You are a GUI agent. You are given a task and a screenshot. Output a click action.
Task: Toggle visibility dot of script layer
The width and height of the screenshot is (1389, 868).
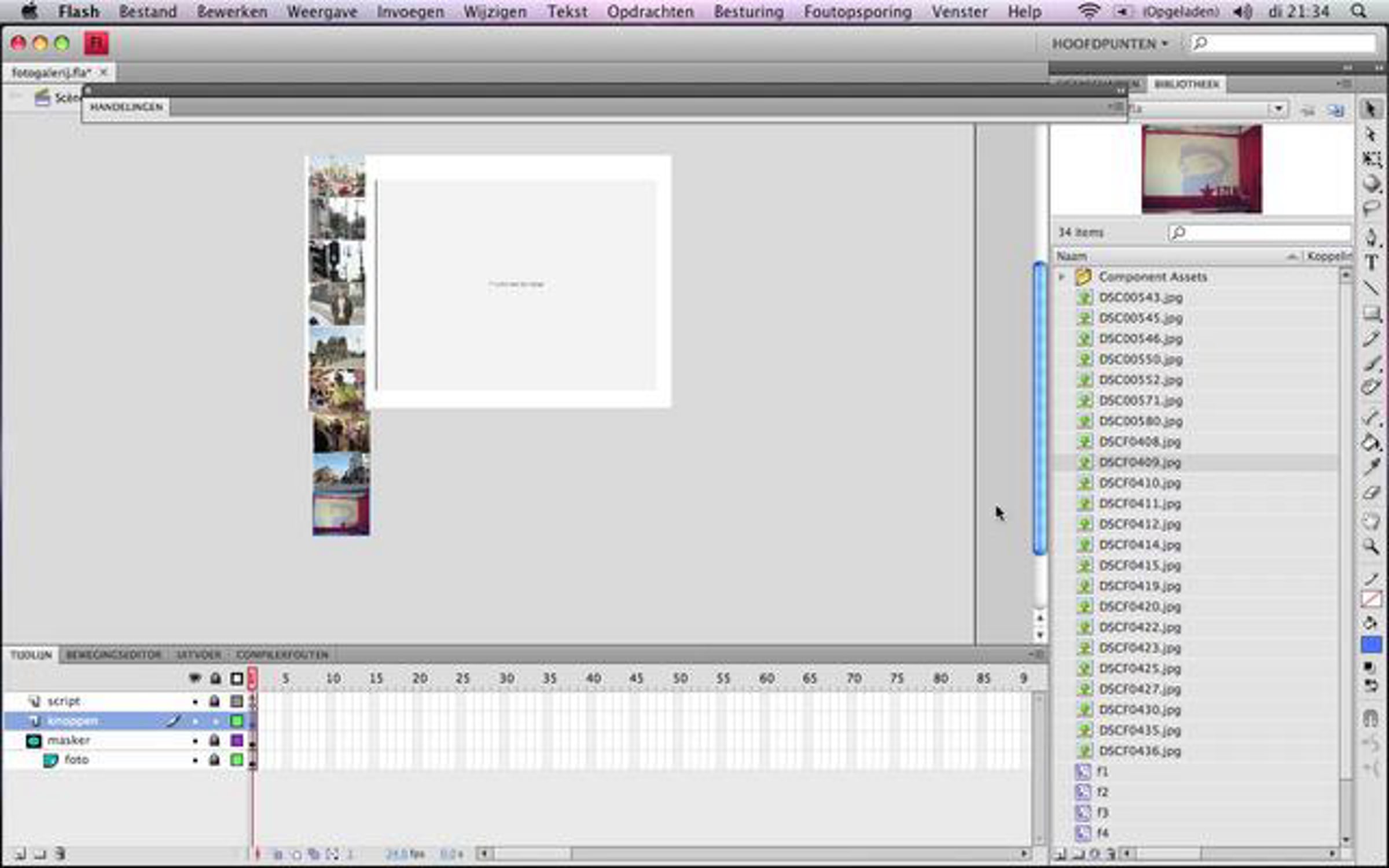195,701
